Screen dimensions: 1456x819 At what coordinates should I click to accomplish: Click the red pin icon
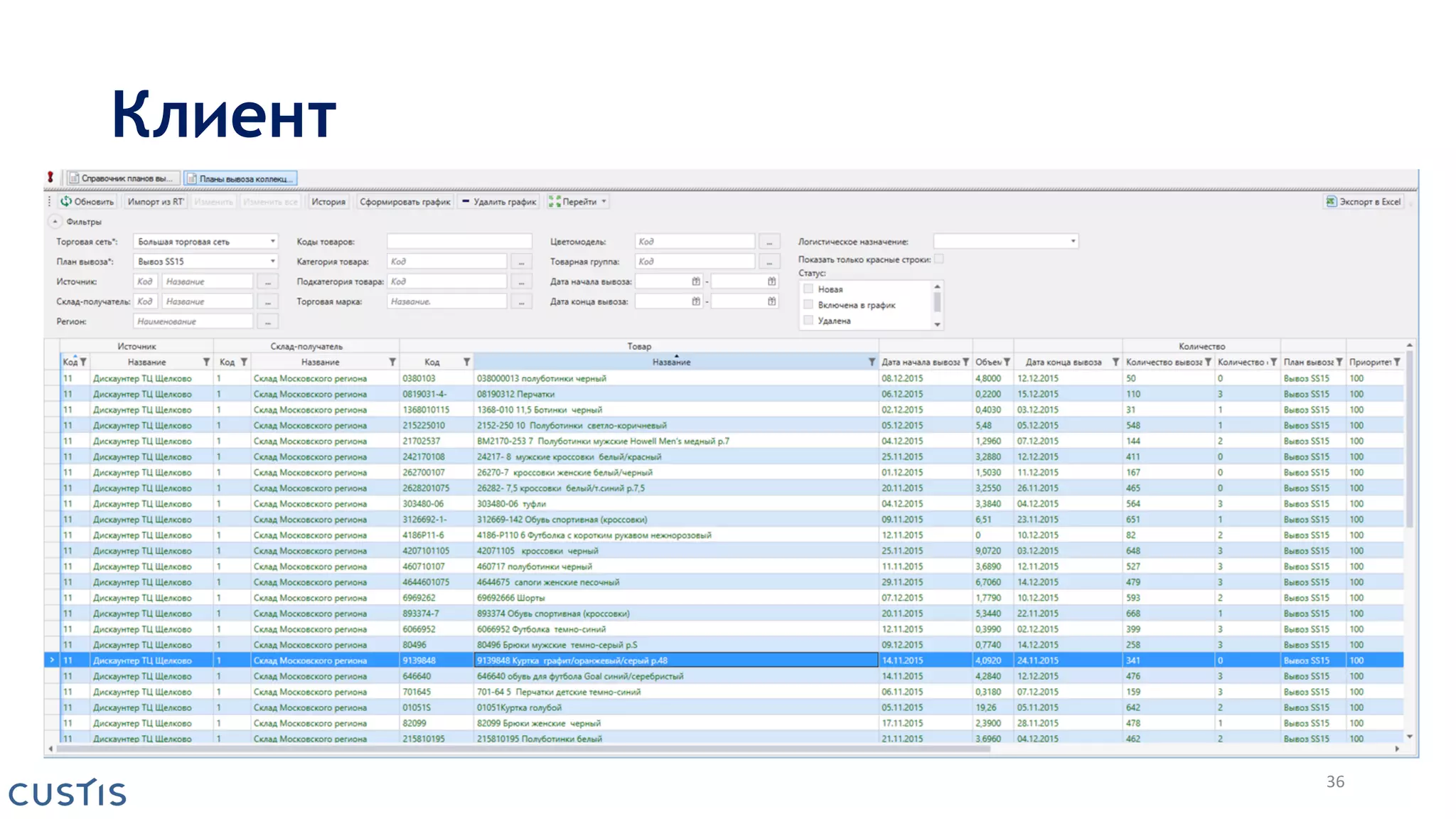pyautogui.click(x=50, y=178)
